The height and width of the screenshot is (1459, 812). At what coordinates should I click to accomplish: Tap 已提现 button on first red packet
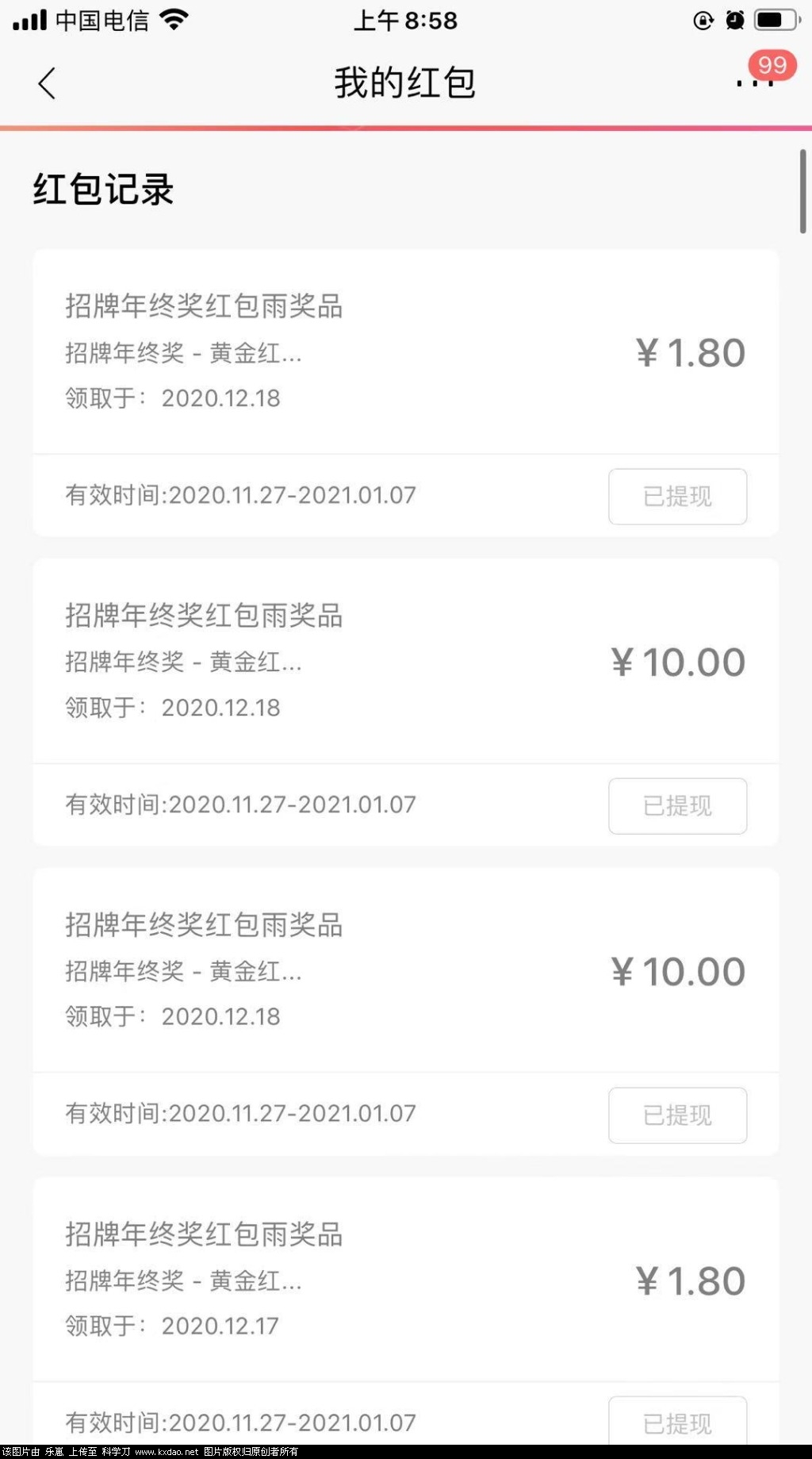[677, 497]
